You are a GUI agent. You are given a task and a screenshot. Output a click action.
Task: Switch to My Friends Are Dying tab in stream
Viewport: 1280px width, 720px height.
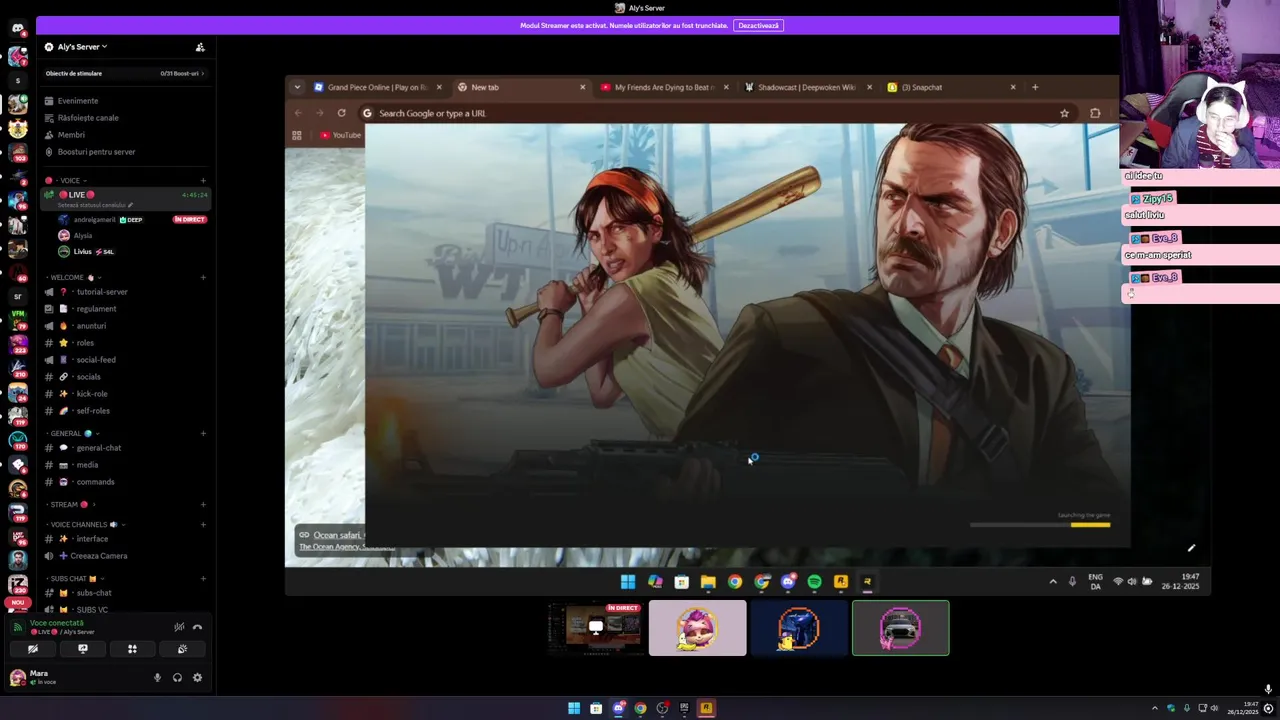(665, 87)
